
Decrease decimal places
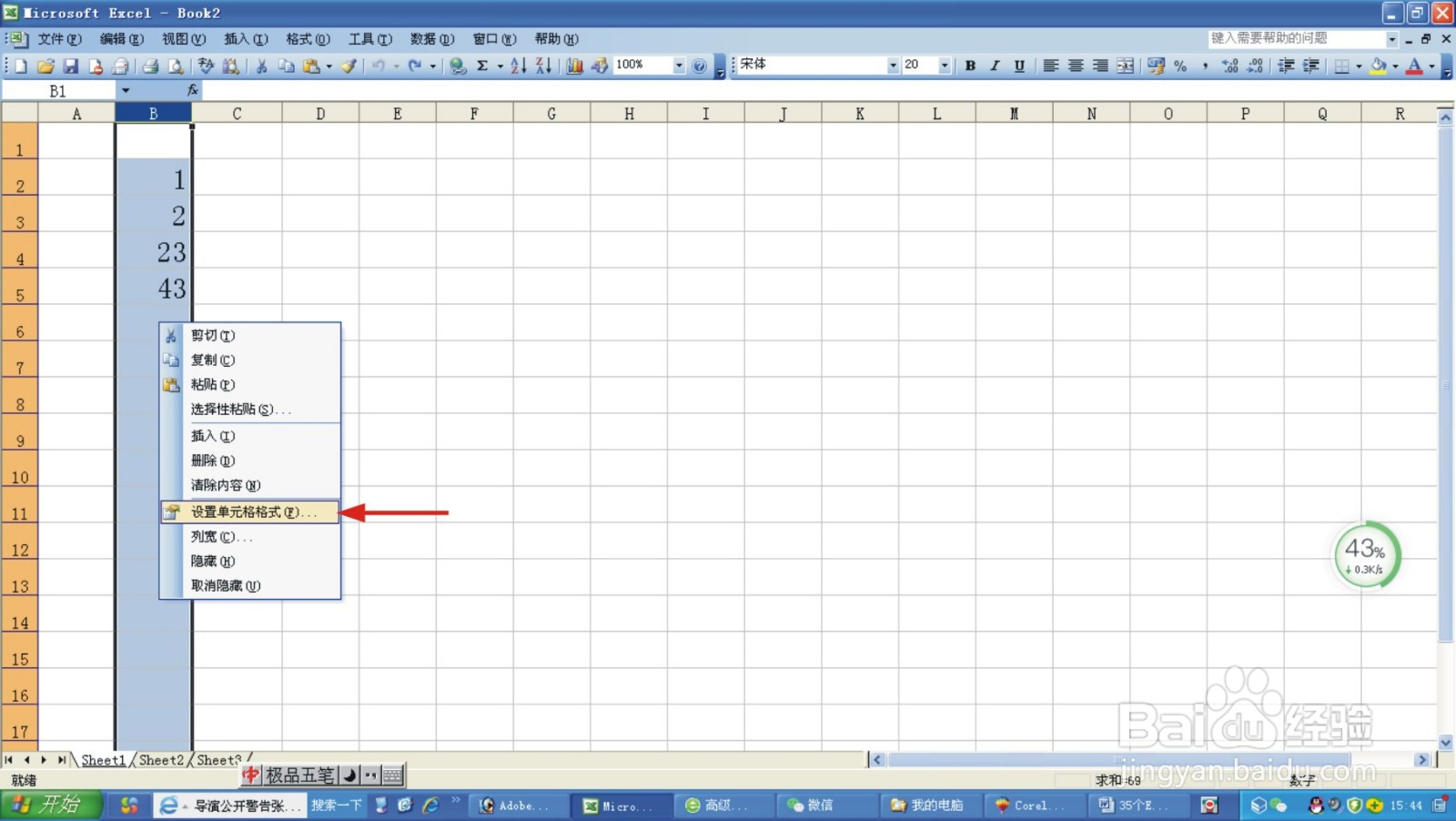tap(1255, 66)
